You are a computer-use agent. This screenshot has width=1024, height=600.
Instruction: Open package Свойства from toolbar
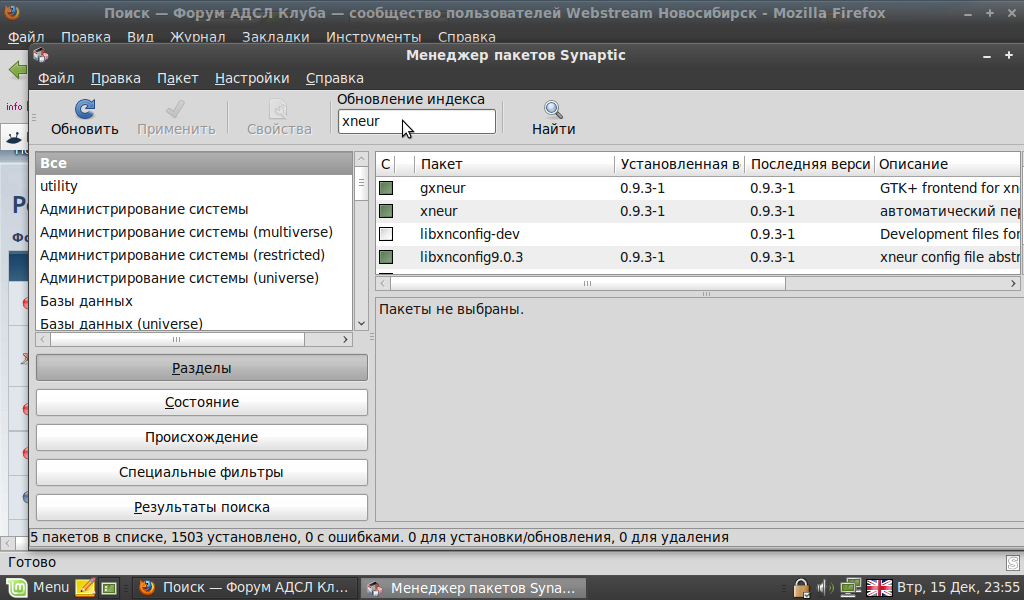click(x=279, y=118)
